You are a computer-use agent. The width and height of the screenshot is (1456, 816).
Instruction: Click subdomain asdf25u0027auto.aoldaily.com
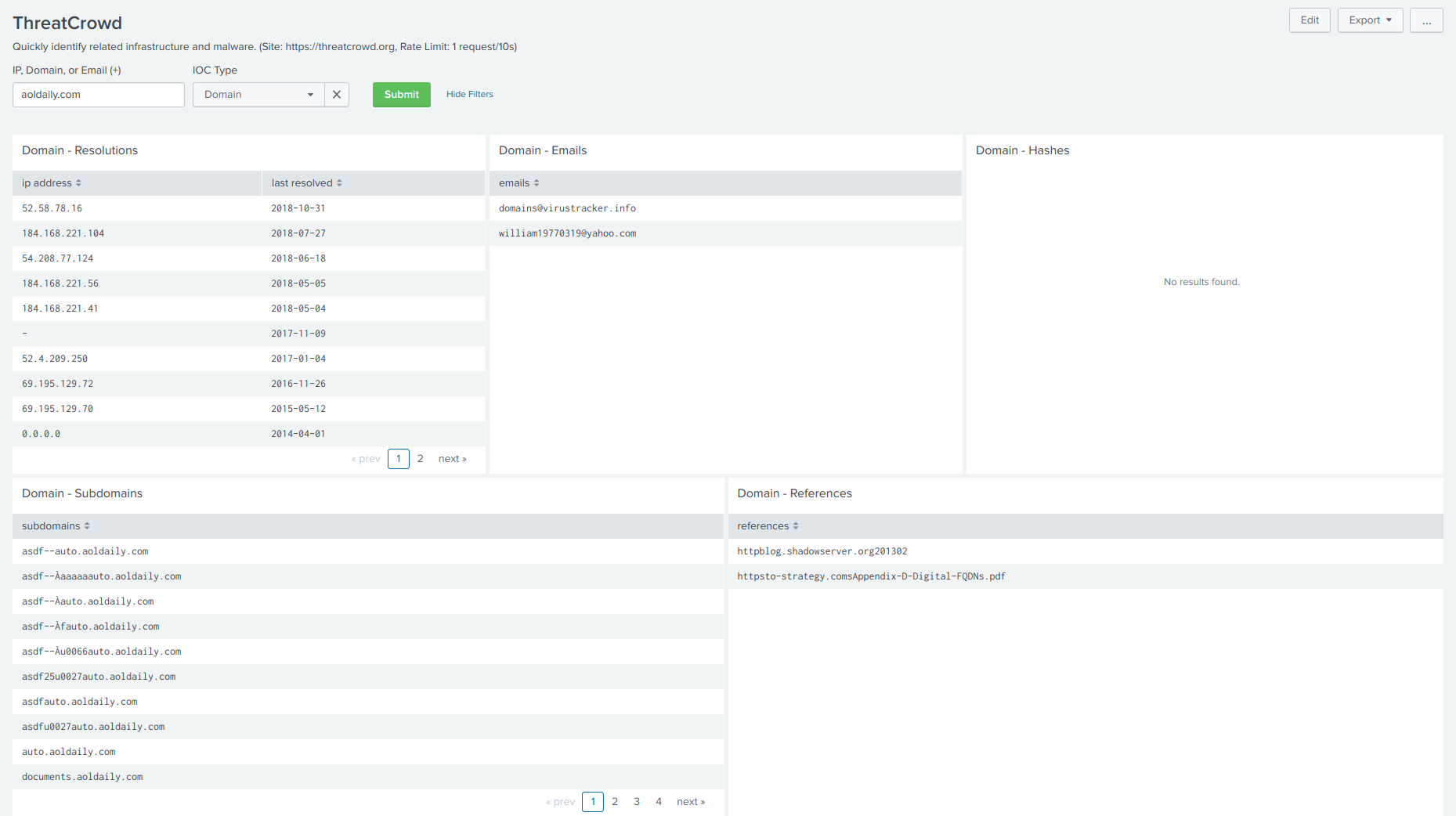99,677
